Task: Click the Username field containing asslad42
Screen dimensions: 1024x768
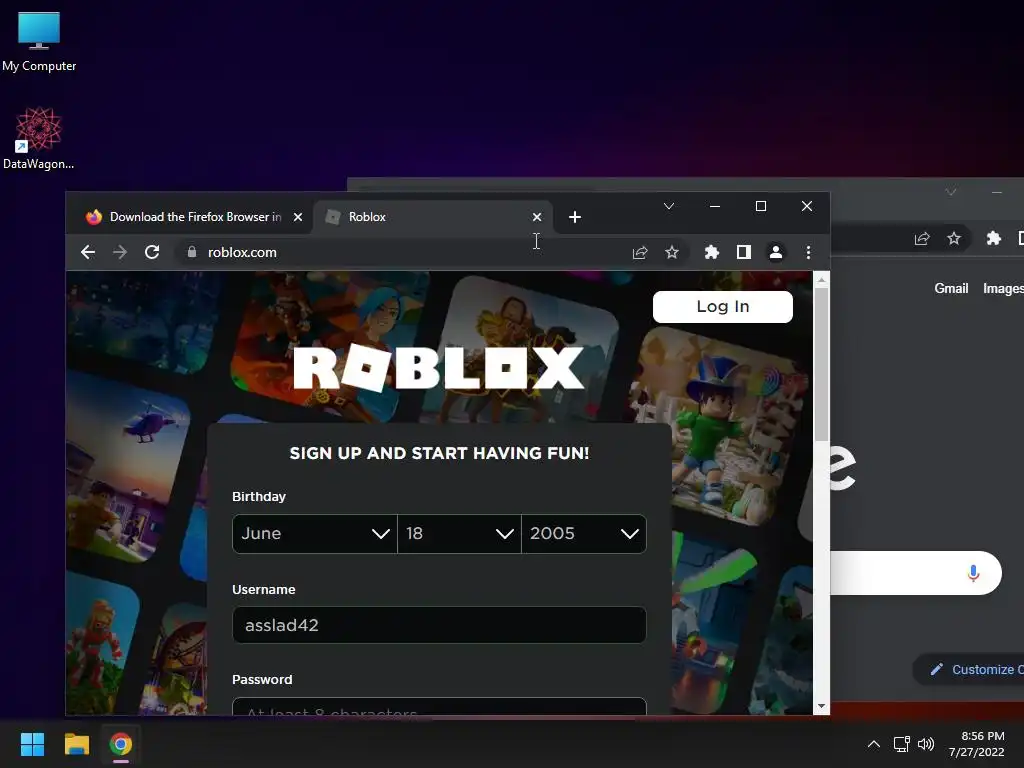Action: coord(440,625)
